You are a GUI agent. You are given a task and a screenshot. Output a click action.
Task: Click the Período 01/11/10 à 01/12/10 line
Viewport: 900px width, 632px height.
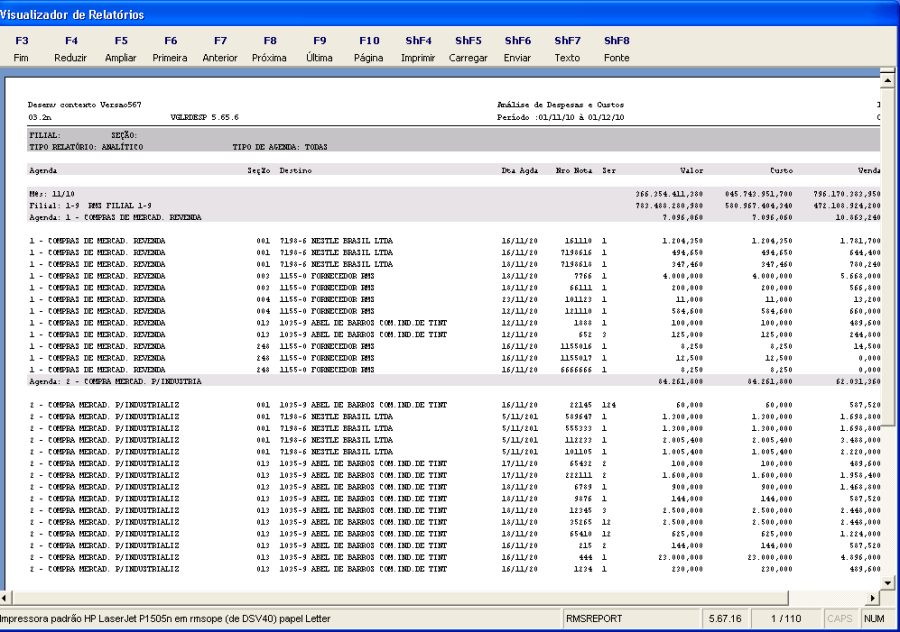(560, 117)
